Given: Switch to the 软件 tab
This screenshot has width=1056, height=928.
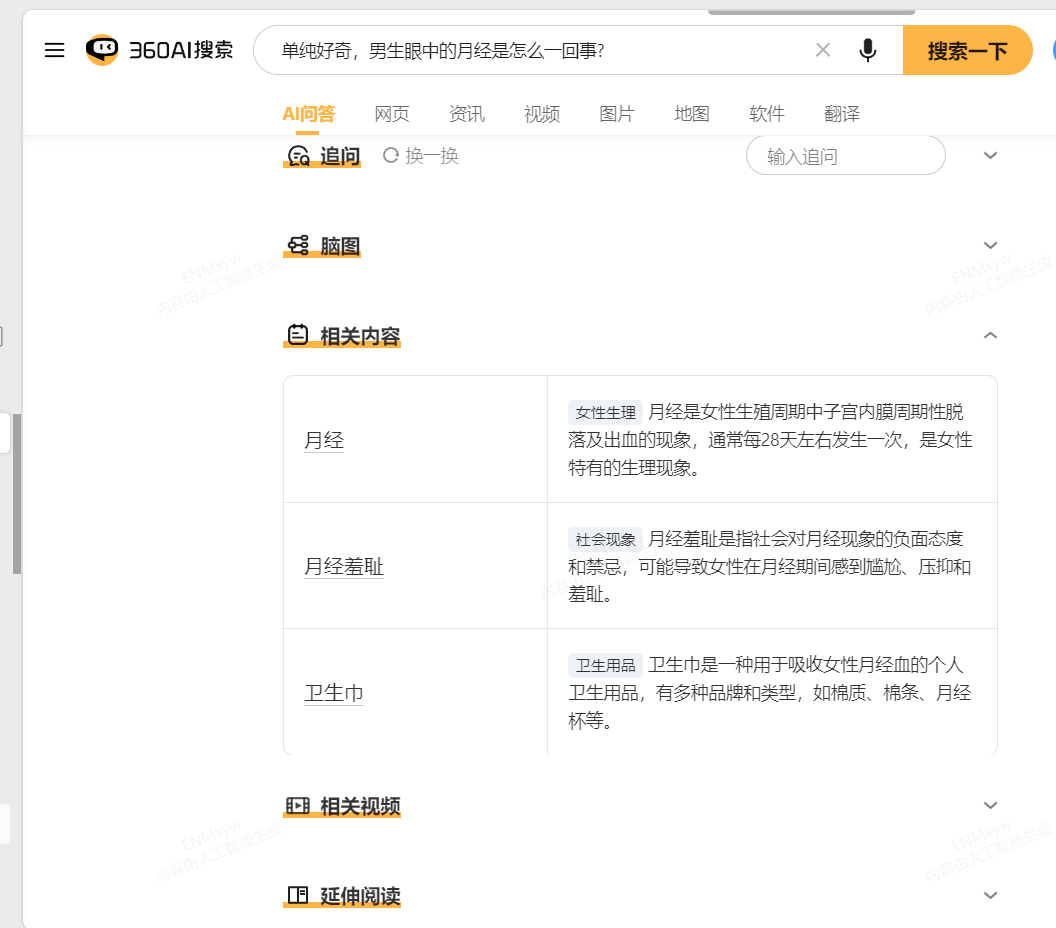Looking at the screenshot, I should coord(767,114).
